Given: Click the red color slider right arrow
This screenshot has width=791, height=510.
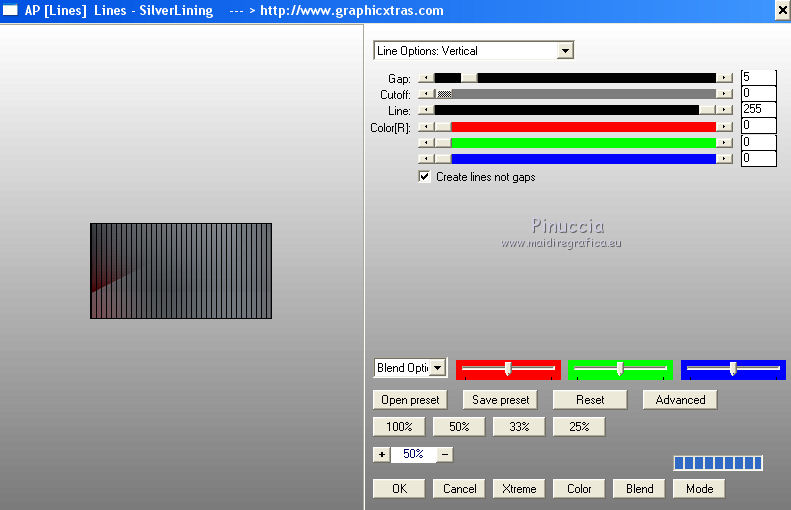Looking at the screenshot, I should tap(724, 127).
